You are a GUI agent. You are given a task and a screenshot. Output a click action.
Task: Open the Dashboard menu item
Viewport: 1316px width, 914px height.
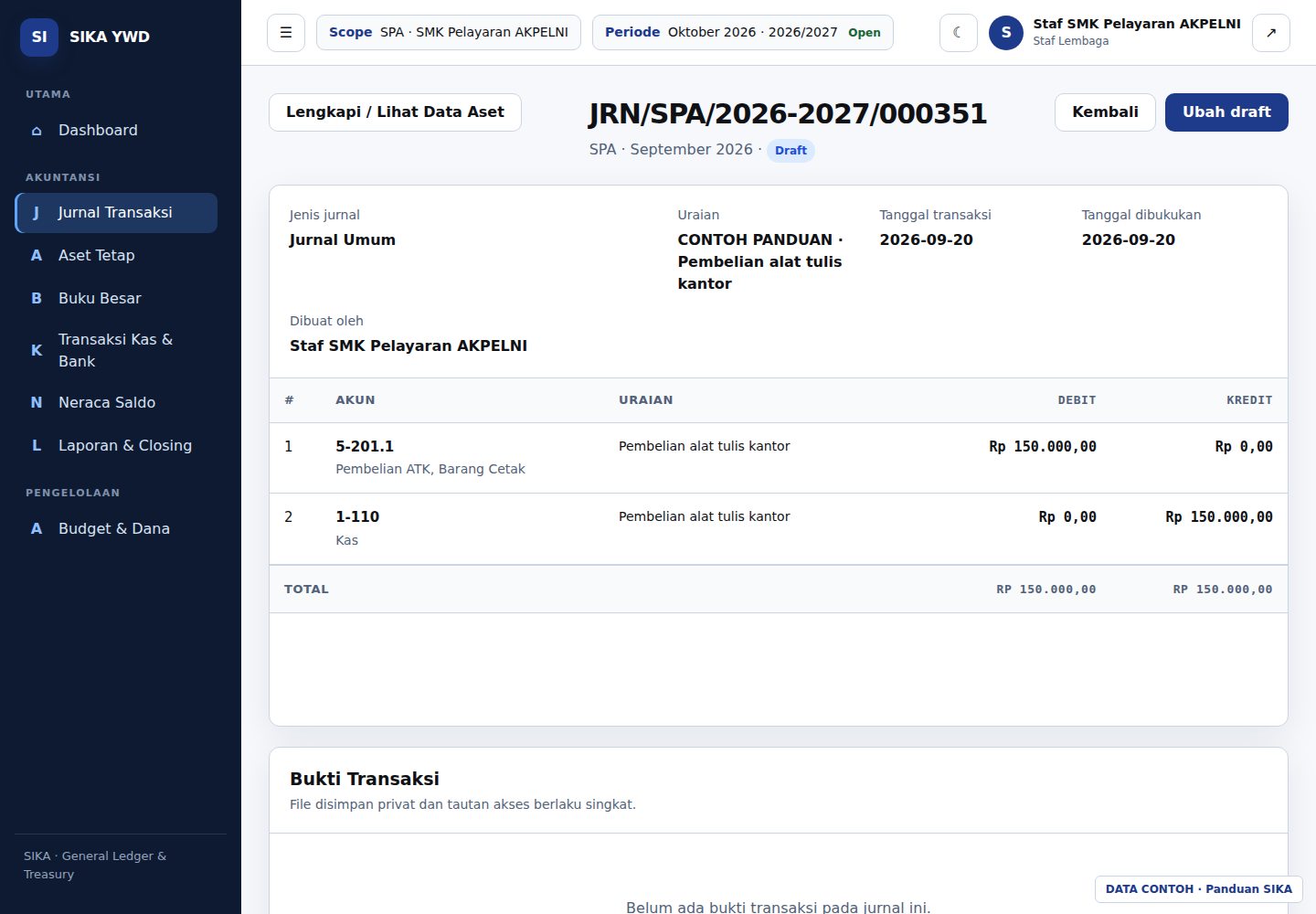pos(116,131)
